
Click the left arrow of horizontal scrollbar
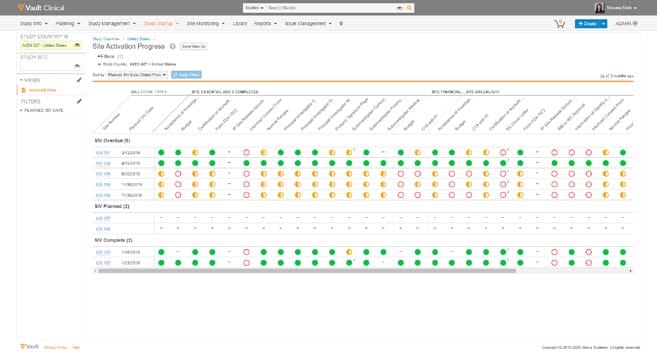coord(95,271)
